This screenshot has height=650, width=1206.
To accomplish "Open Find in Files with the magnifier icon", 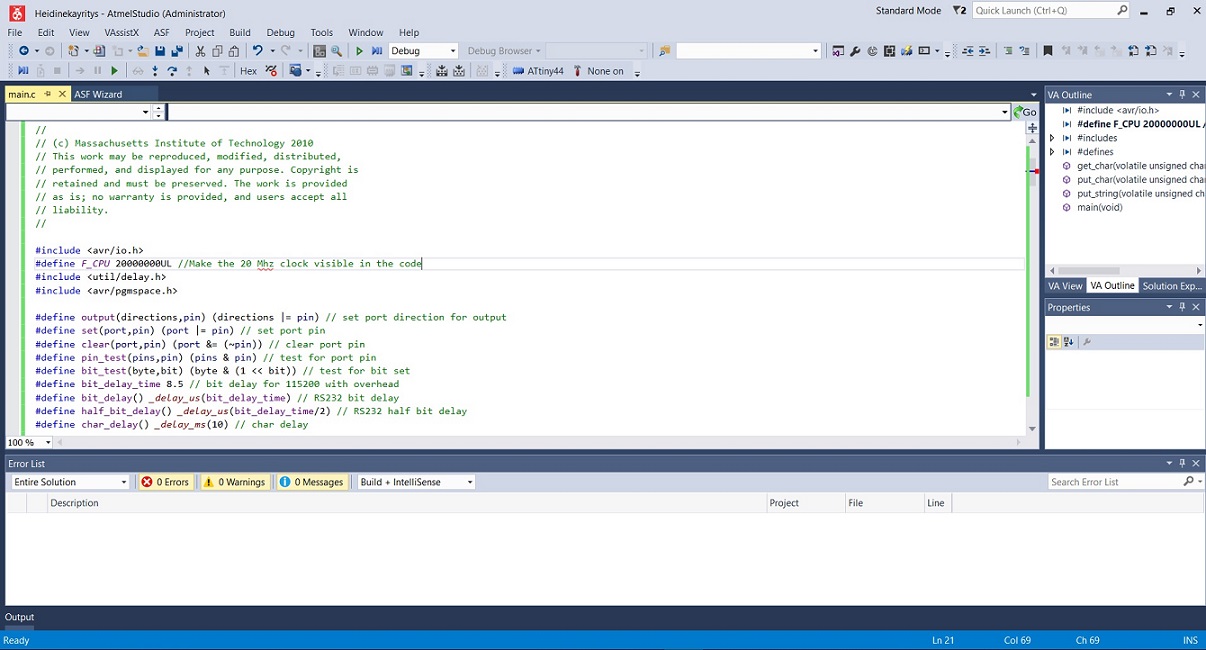I will coord(338,50).
